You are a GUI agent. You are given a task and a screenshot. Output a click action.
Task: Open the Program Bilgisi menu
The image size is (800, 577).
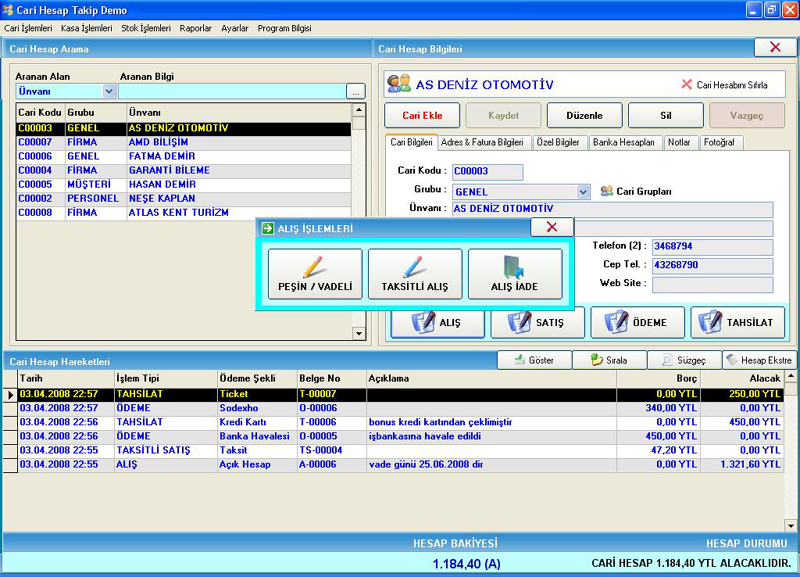coord(284,28)
